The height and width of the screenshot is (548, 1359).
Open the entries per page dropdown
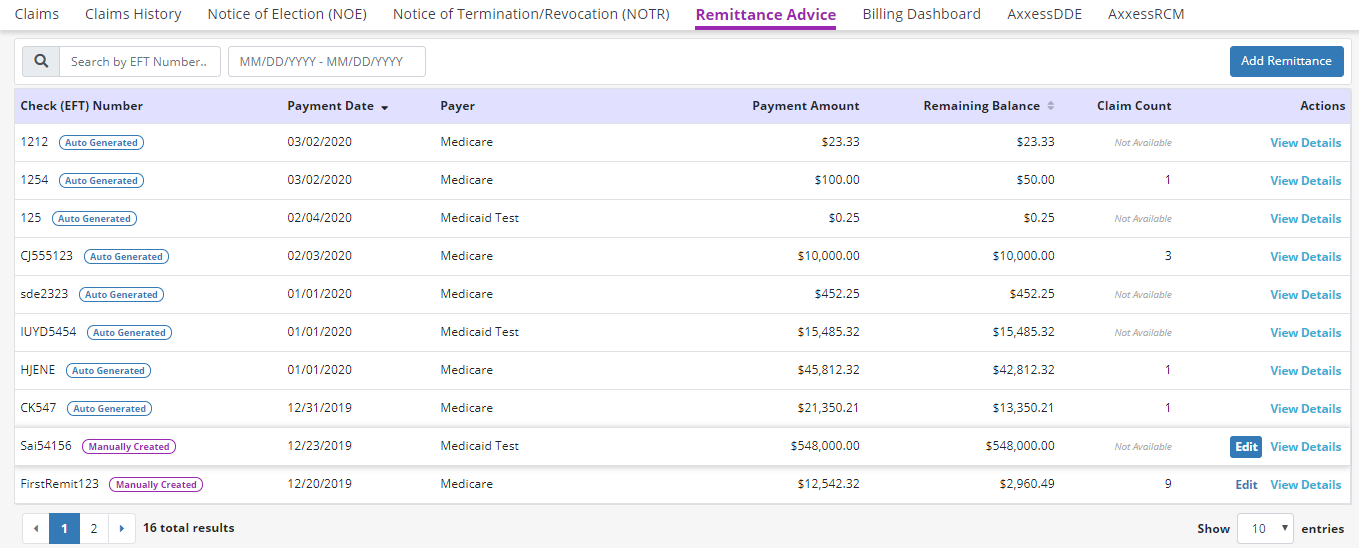[x=1265, y=529]
